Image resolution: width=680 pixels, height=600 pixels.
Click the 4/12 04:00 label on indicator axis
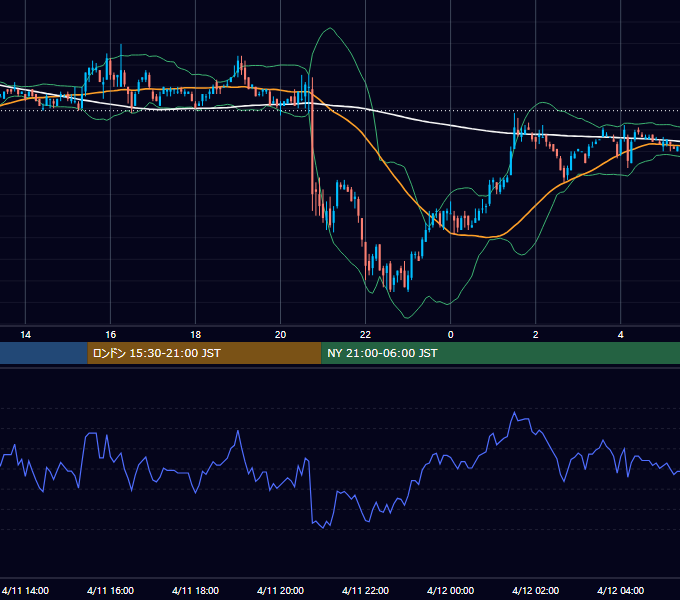(620, 590)
